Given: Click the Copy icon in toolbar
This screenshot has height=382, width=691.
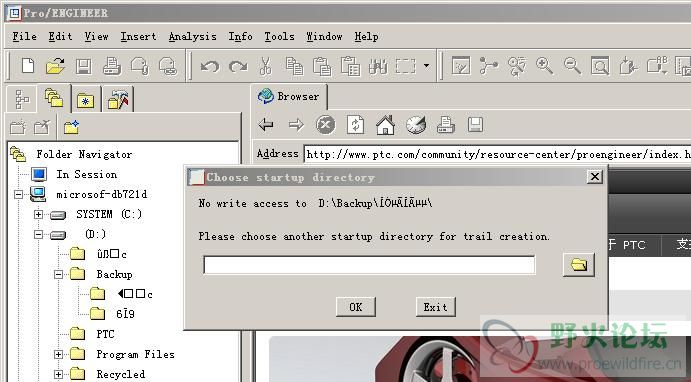Looking at the screenshot, I should pyautogui.click(x=294, y=66).
